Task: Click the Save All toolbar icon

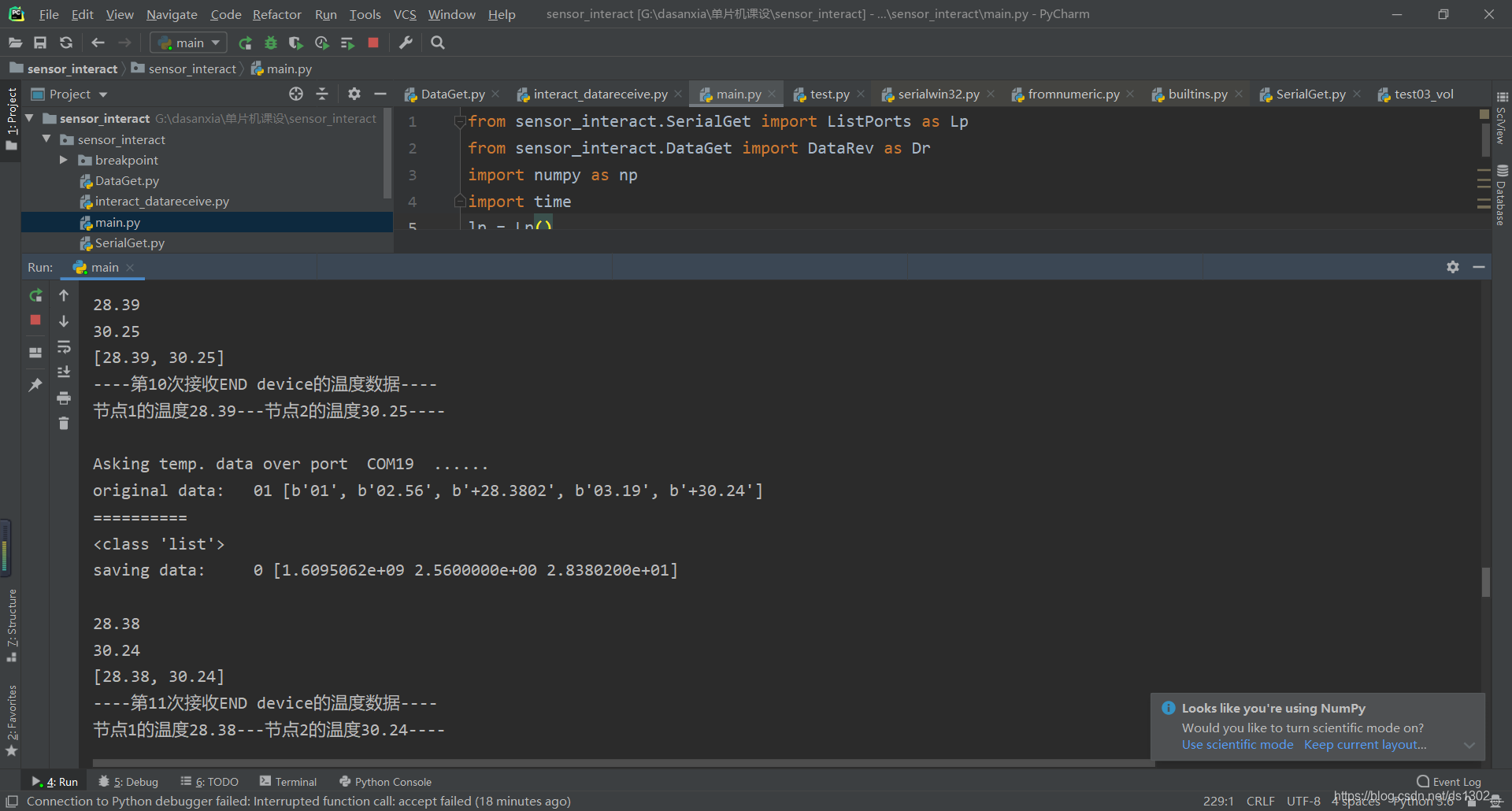Action: point(40,43)
